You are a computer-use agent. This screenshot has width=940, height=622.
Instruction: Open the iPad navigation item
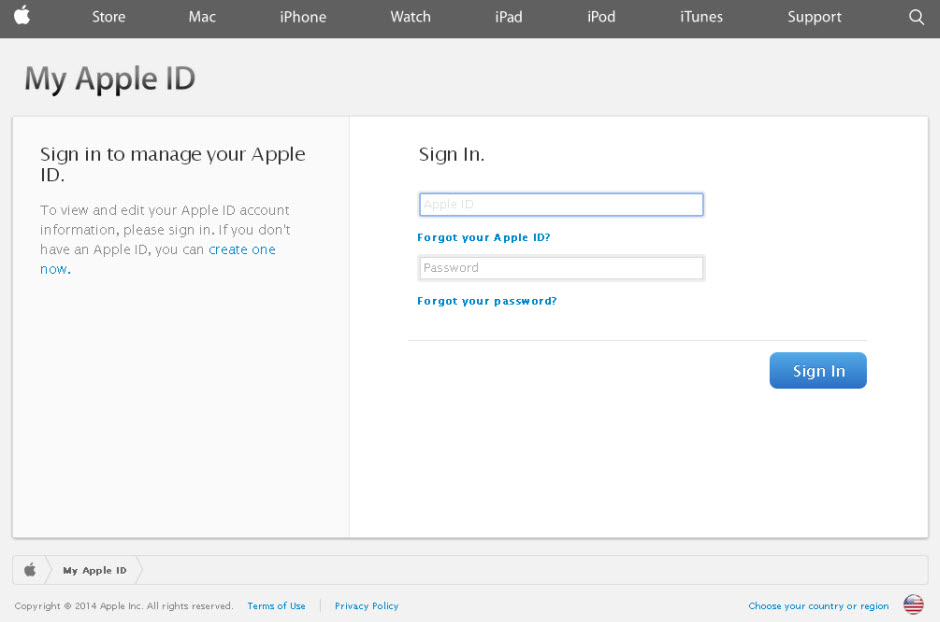point(508,17)
